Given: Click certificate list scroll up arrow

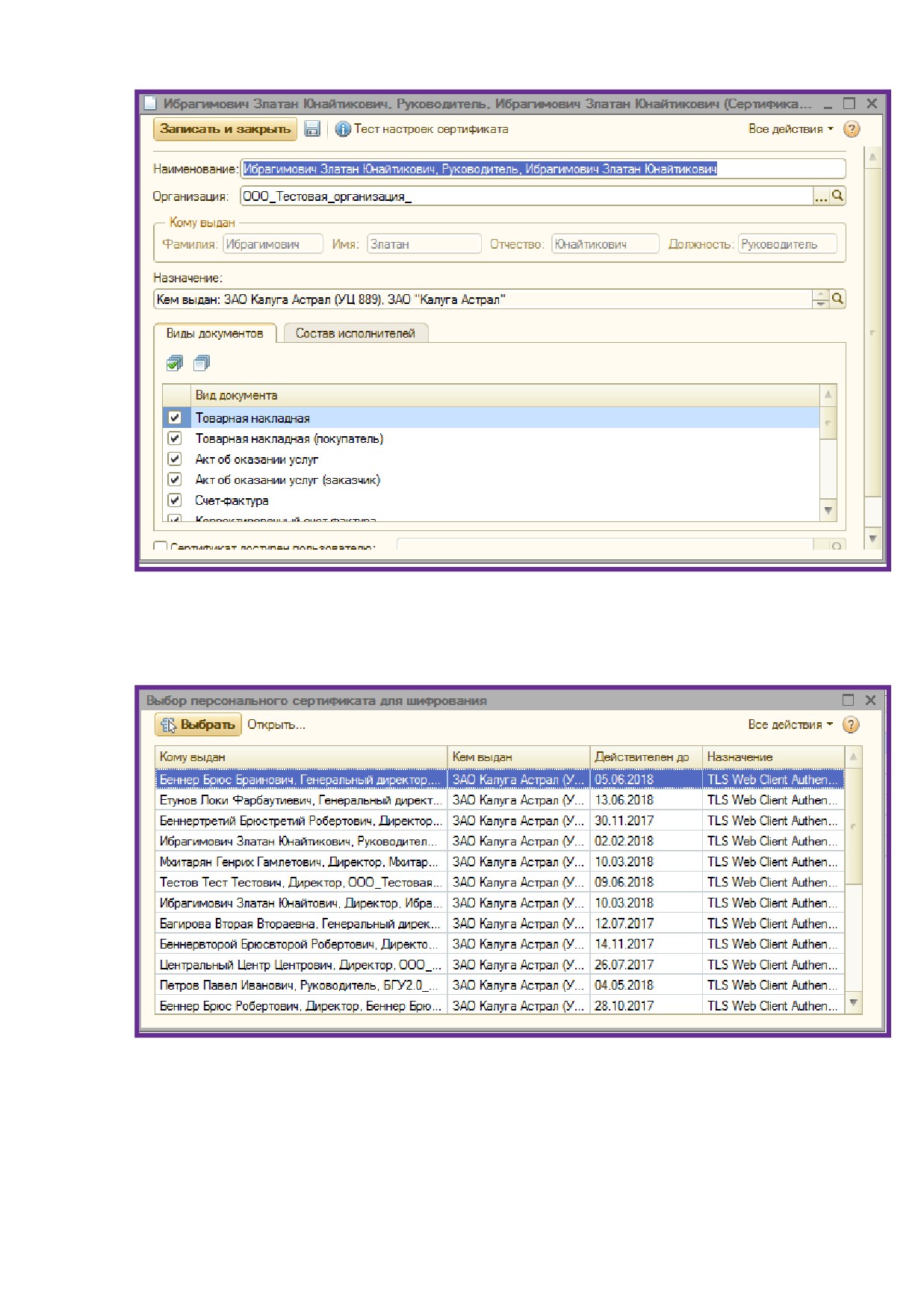Looking at the screenshot, I should (x=854, y=757).
